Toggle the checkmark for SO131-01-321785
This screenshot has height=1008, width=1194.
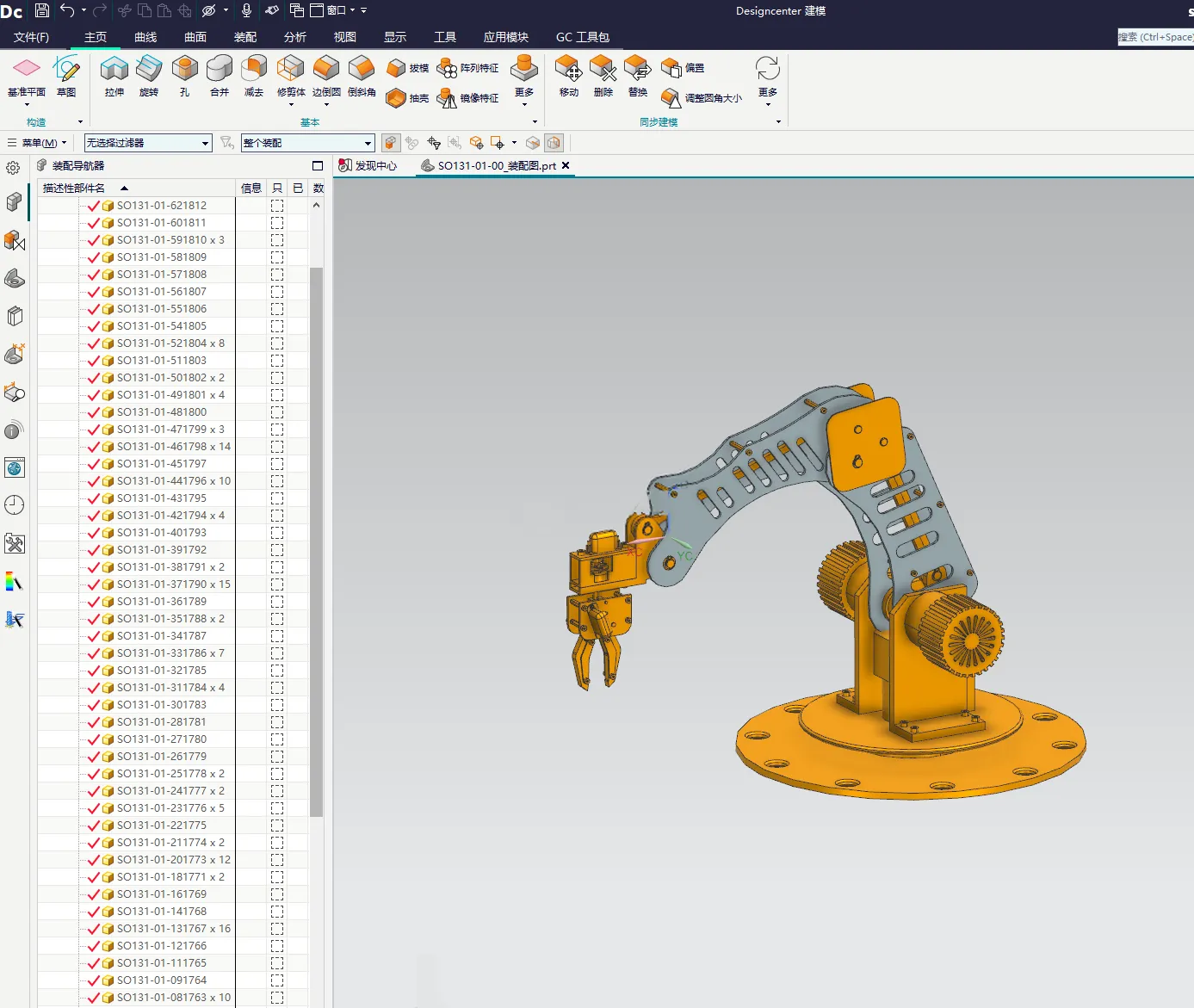point(94,671)
